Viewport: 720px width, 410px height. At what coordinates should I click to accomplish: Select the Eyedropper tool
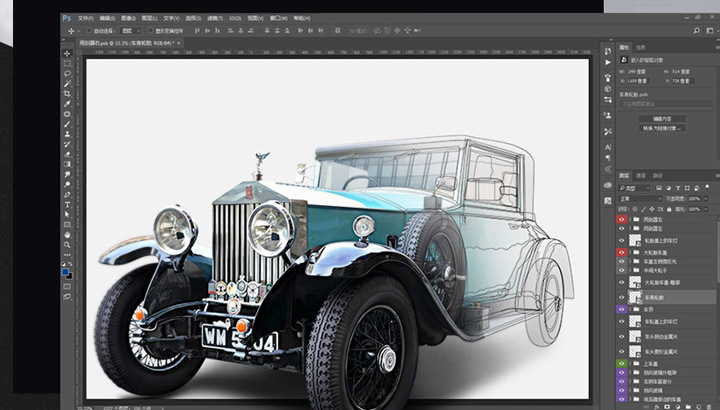67,104
